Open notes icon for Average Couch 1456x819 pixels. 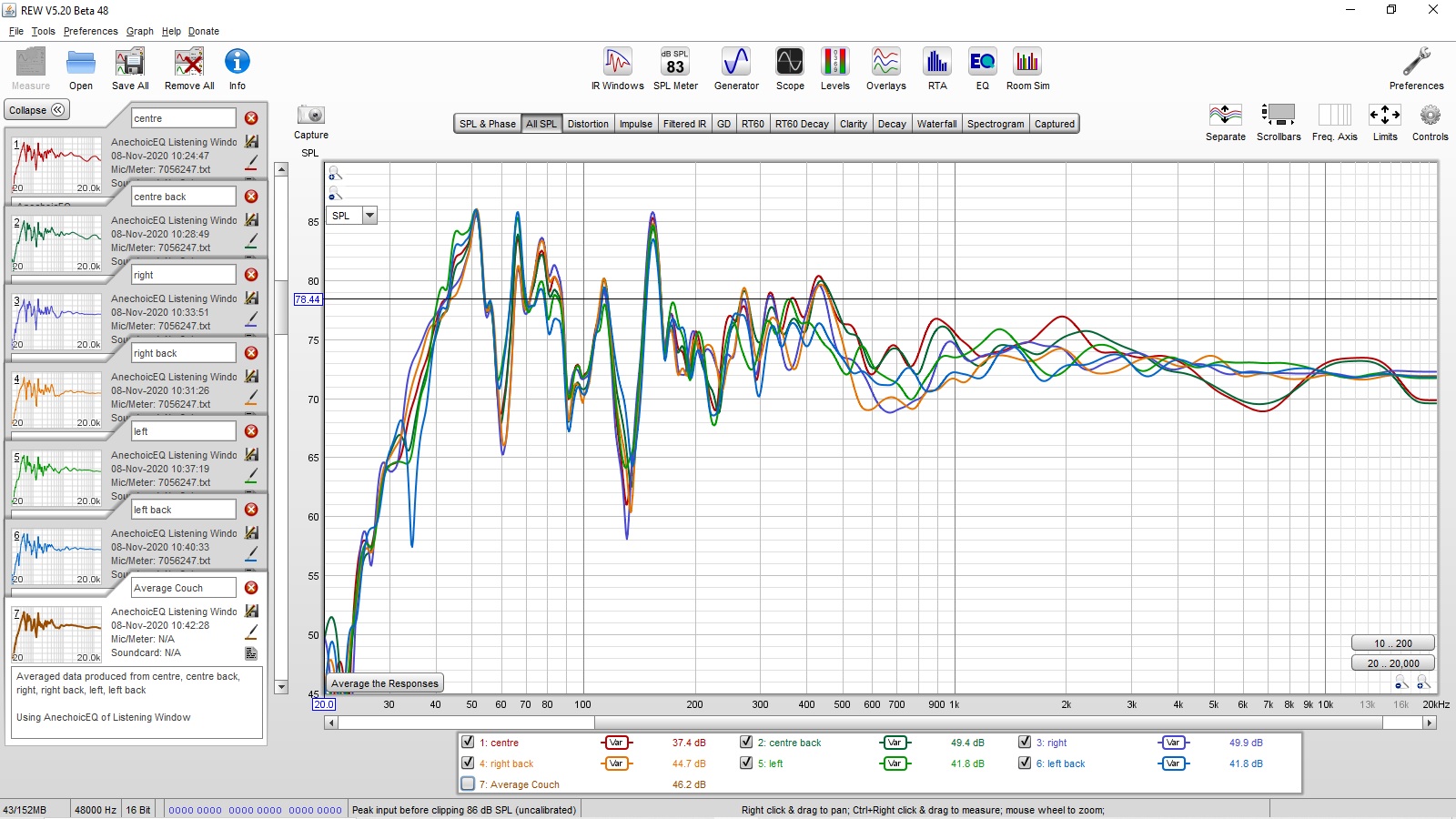251,652
